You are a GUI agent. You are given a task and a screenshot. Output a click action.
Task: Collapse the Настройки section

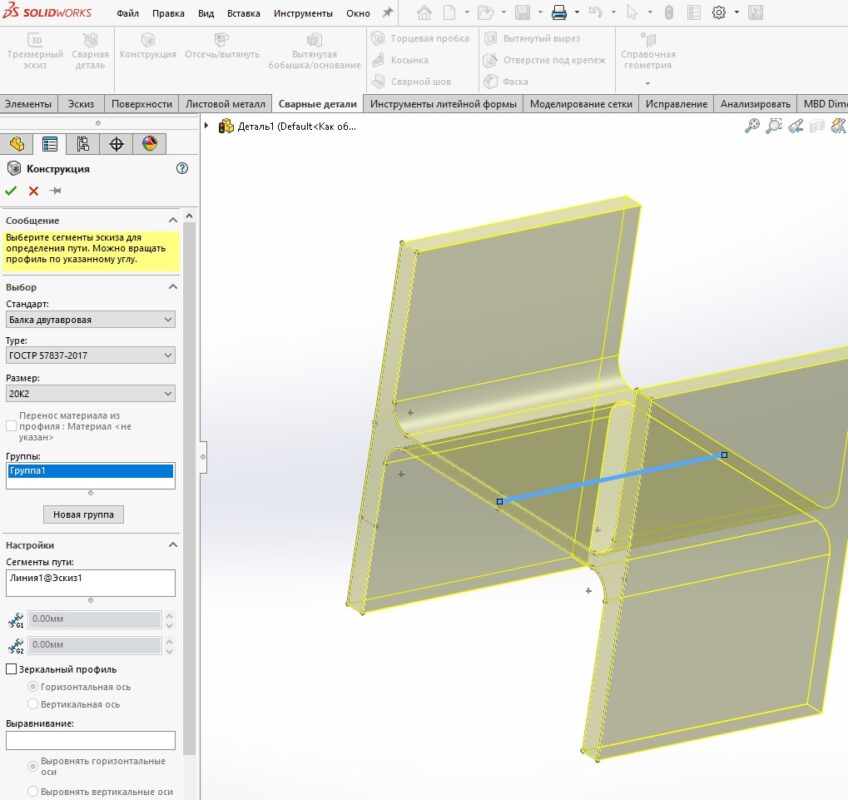coord(173,545)
